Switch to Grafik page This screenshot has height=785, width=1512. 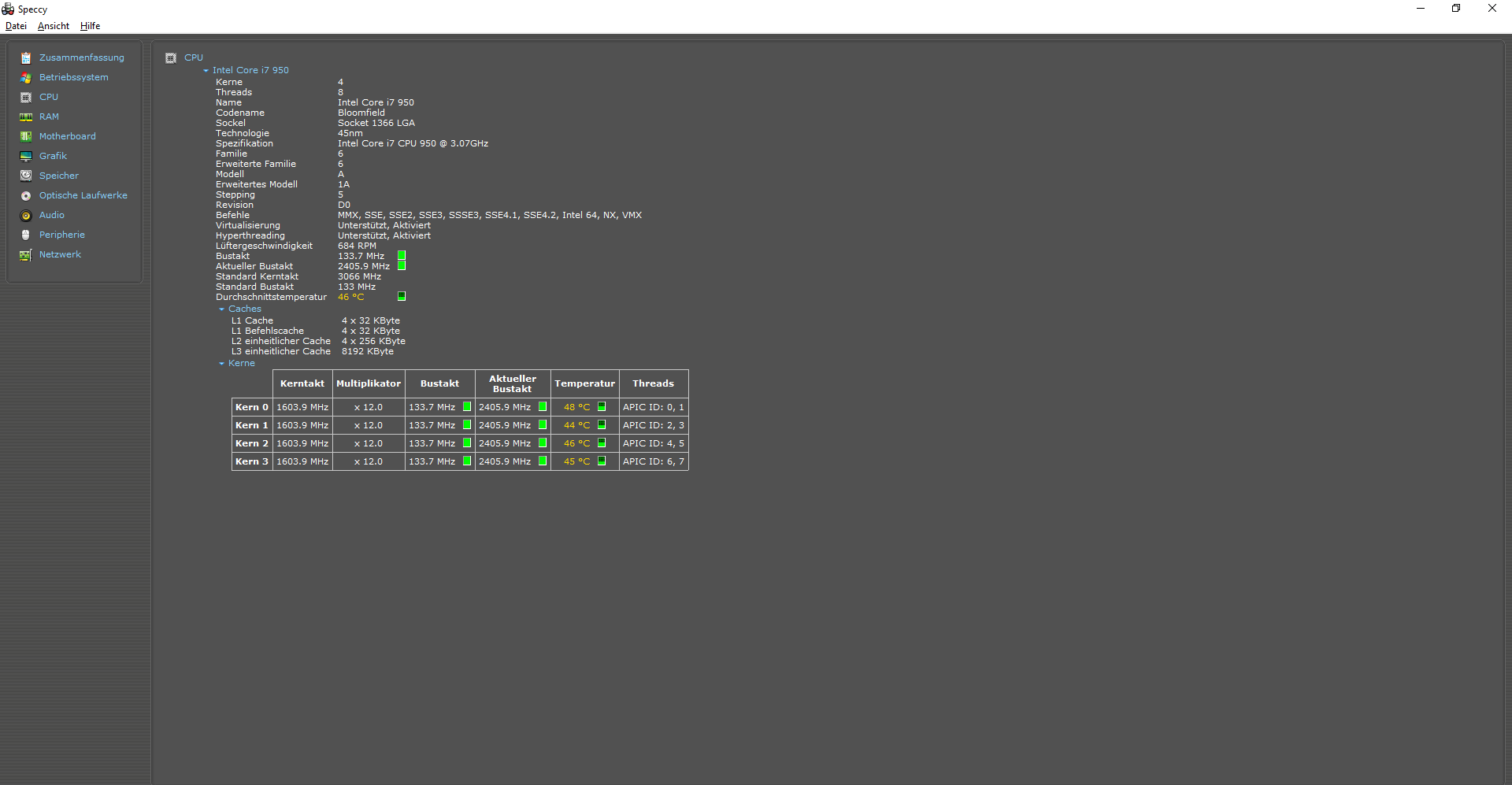pyautogui.click(x=53, y=157)
